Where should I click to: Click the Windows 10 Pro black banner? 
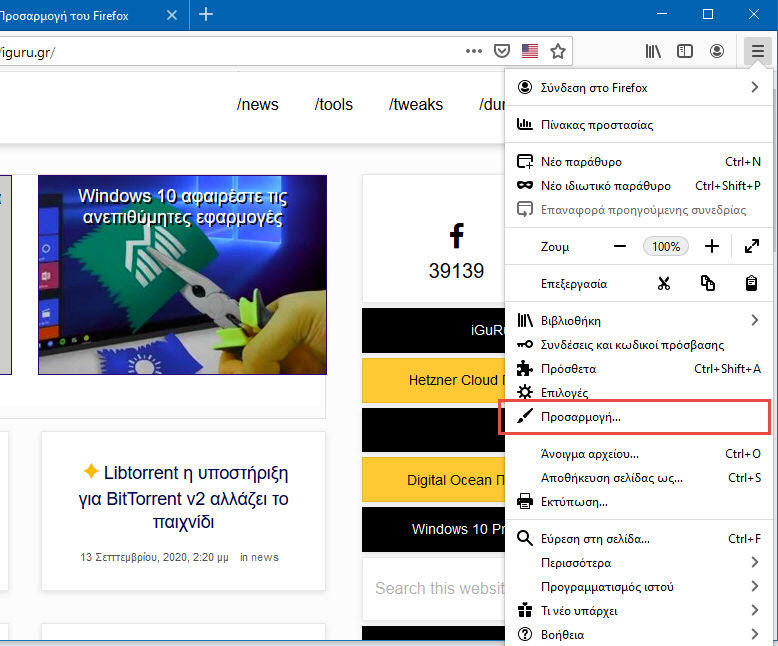coord(434,529)
